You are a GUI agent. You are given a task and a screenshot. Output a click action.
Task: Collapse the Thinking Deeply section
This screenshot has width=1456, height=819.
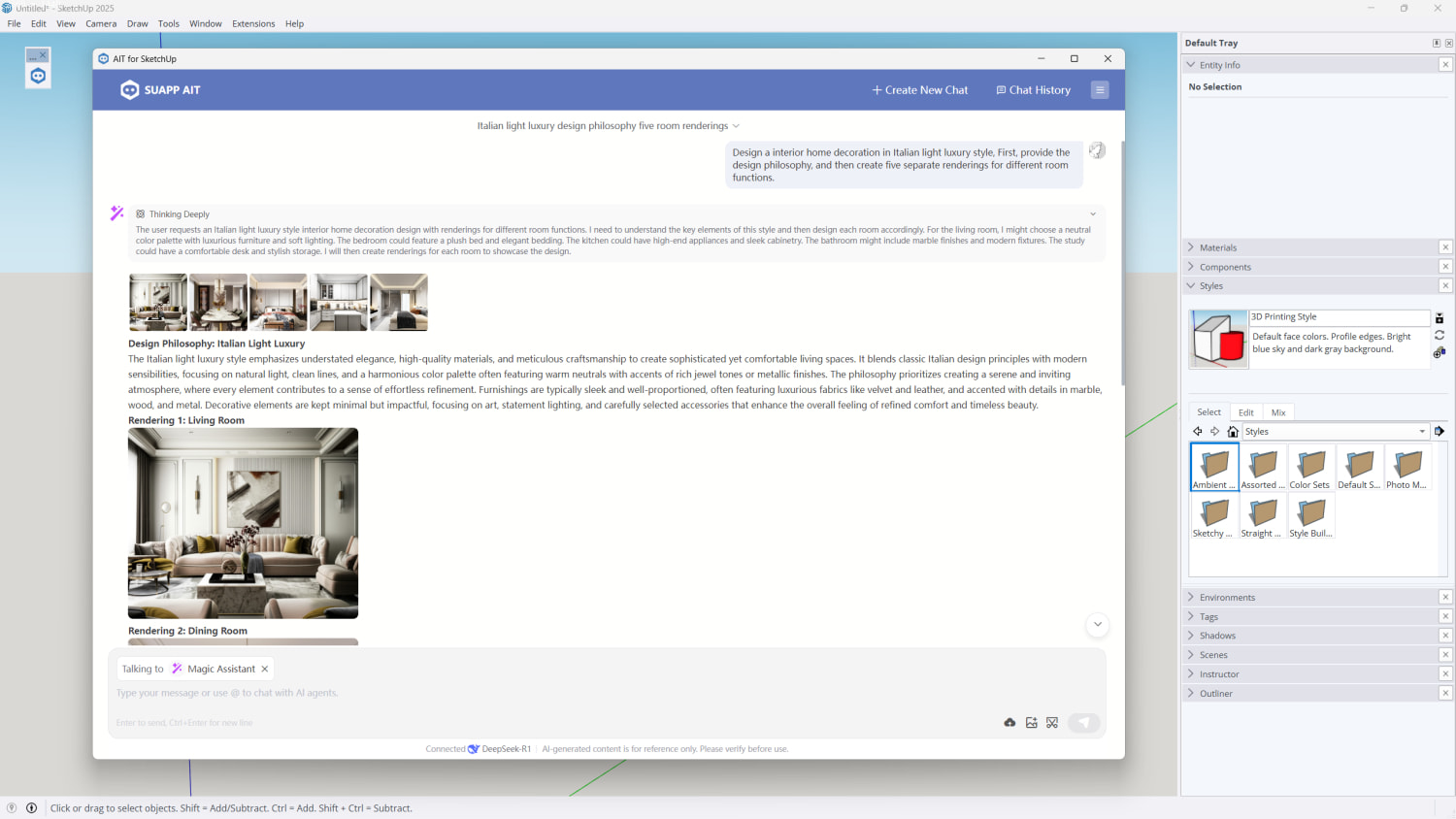point(1093,214)
